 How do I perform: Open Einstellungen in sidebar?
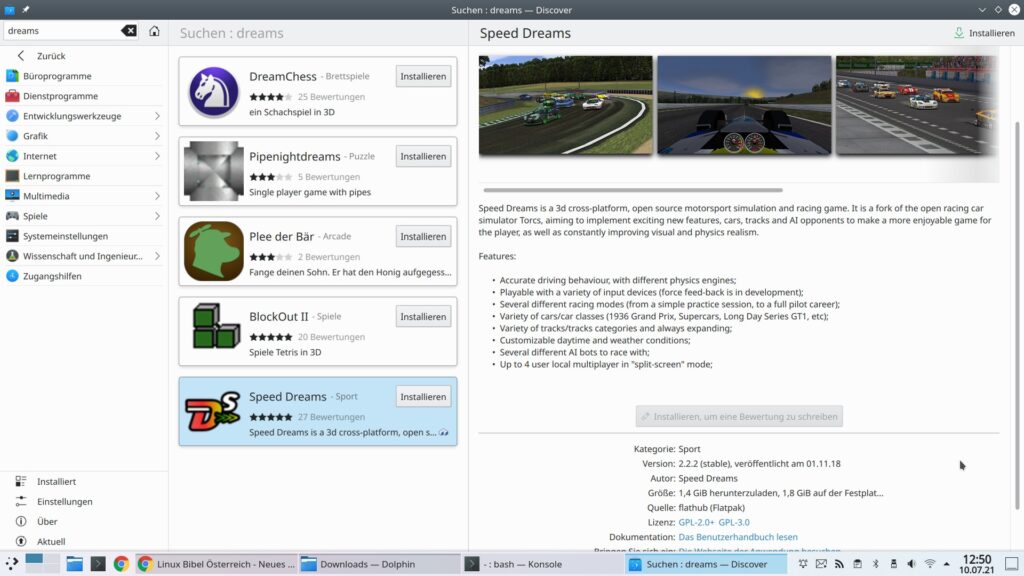point(84,502)
